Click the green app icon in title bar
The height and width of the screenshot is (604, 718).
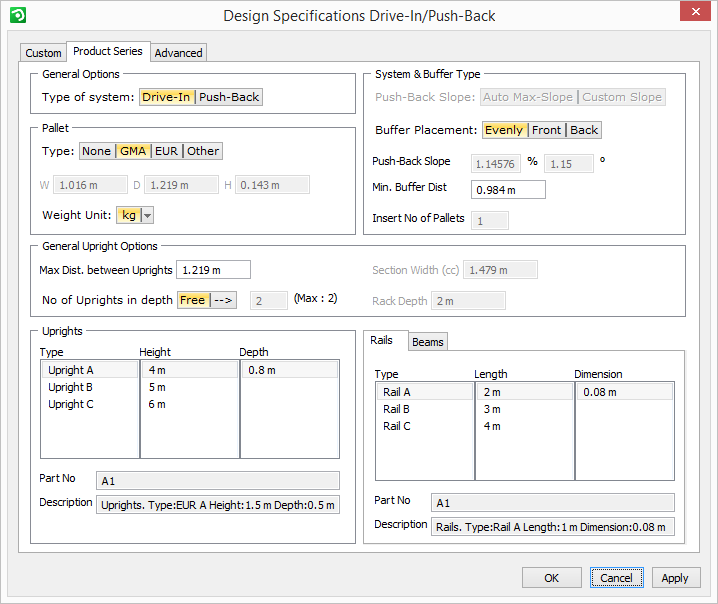(x=16, y=15)
